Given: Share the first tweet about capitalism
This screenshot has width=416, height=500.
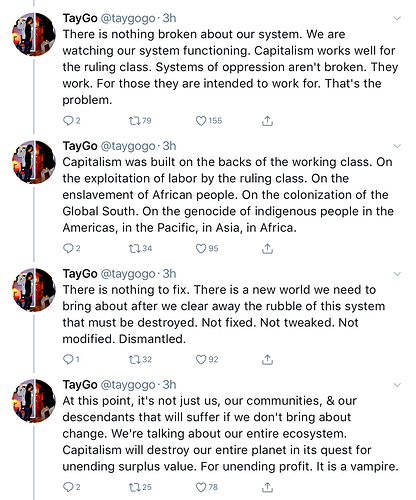Looking at the screenshot, I should (x=267, y=121).
